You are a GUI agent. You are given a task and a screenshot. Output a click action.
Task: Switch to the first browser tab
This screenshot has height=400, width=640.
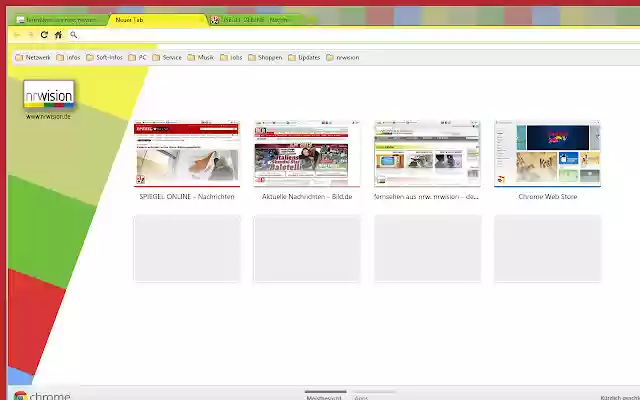click(58, 19)
